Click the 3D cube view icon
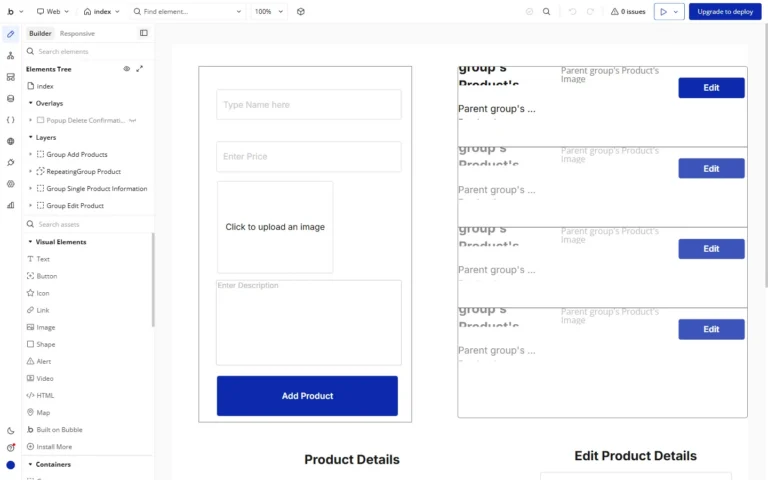The image size is (768, 480). 301,11
